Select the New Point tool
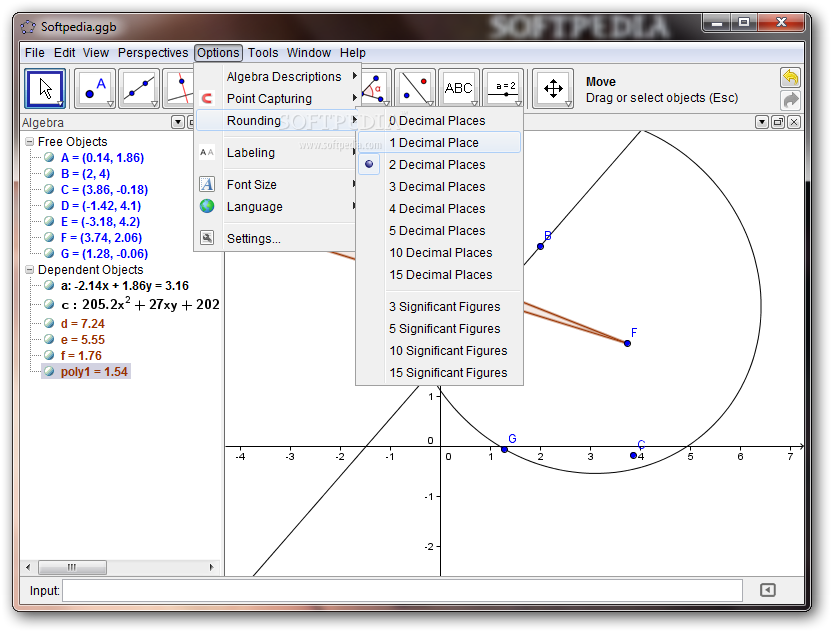Viewport: 832px width, 632px height. click(x=95, y=89)
